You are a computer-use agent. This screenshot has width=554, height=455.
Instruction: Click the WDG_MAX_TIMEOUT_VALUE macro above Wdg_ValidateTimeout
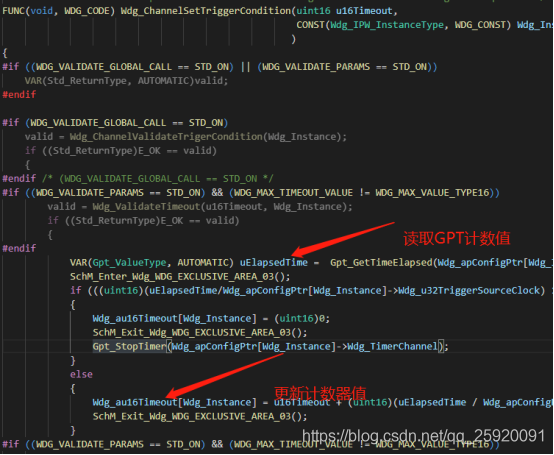(x=293, y=193)
